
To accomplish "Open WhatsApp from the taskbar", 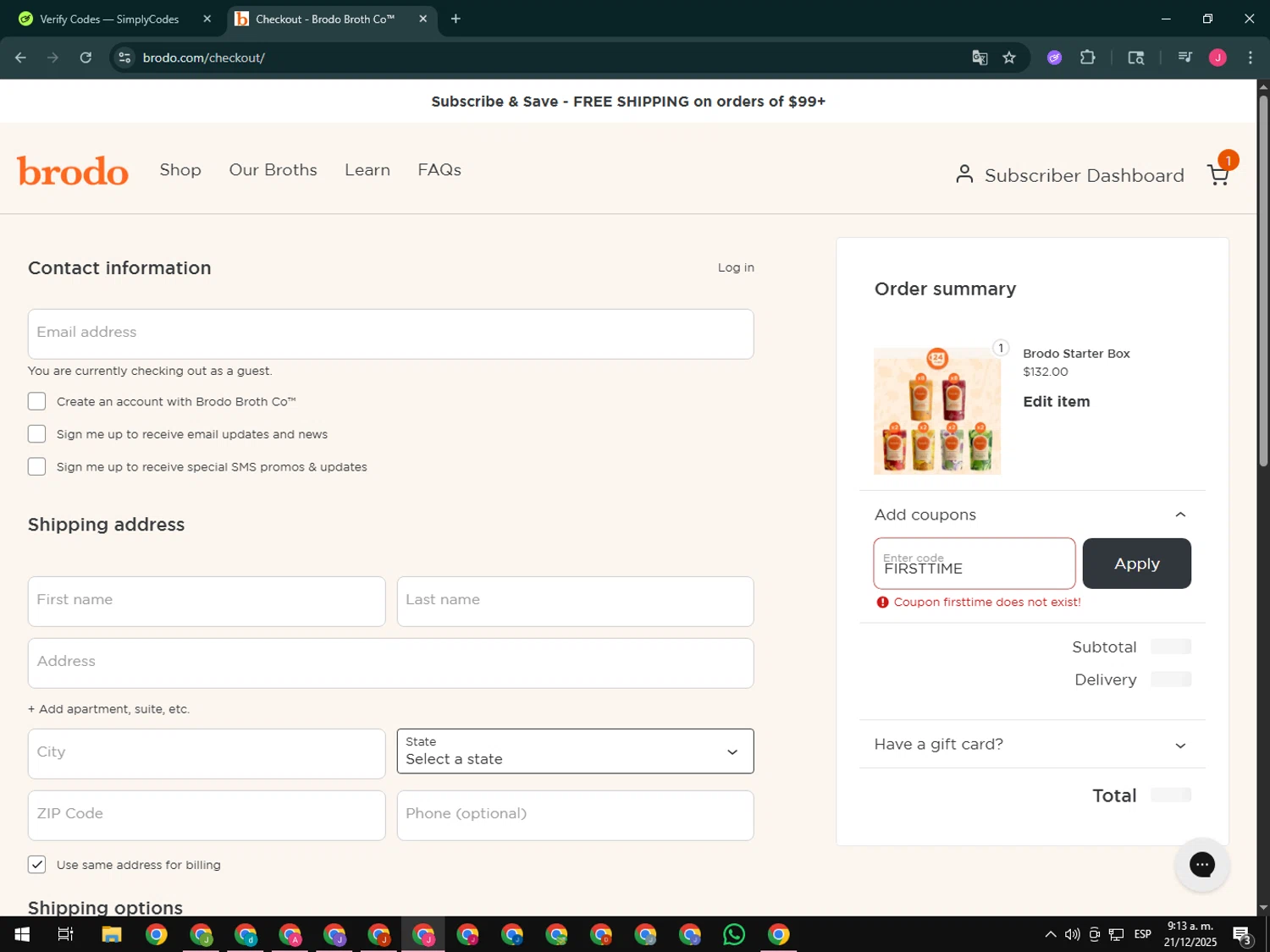I will click(x=734, y=934).
